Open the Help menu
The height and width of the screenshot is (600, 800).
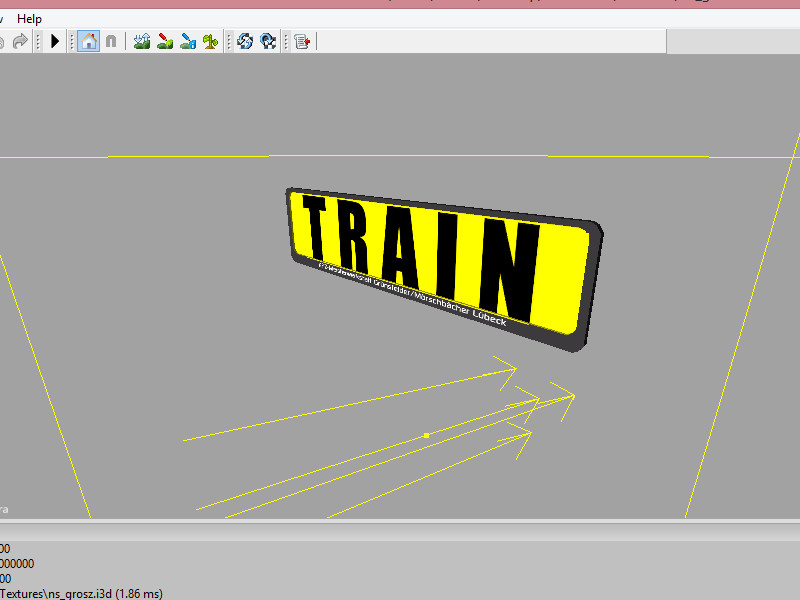[x=30, y=19]
